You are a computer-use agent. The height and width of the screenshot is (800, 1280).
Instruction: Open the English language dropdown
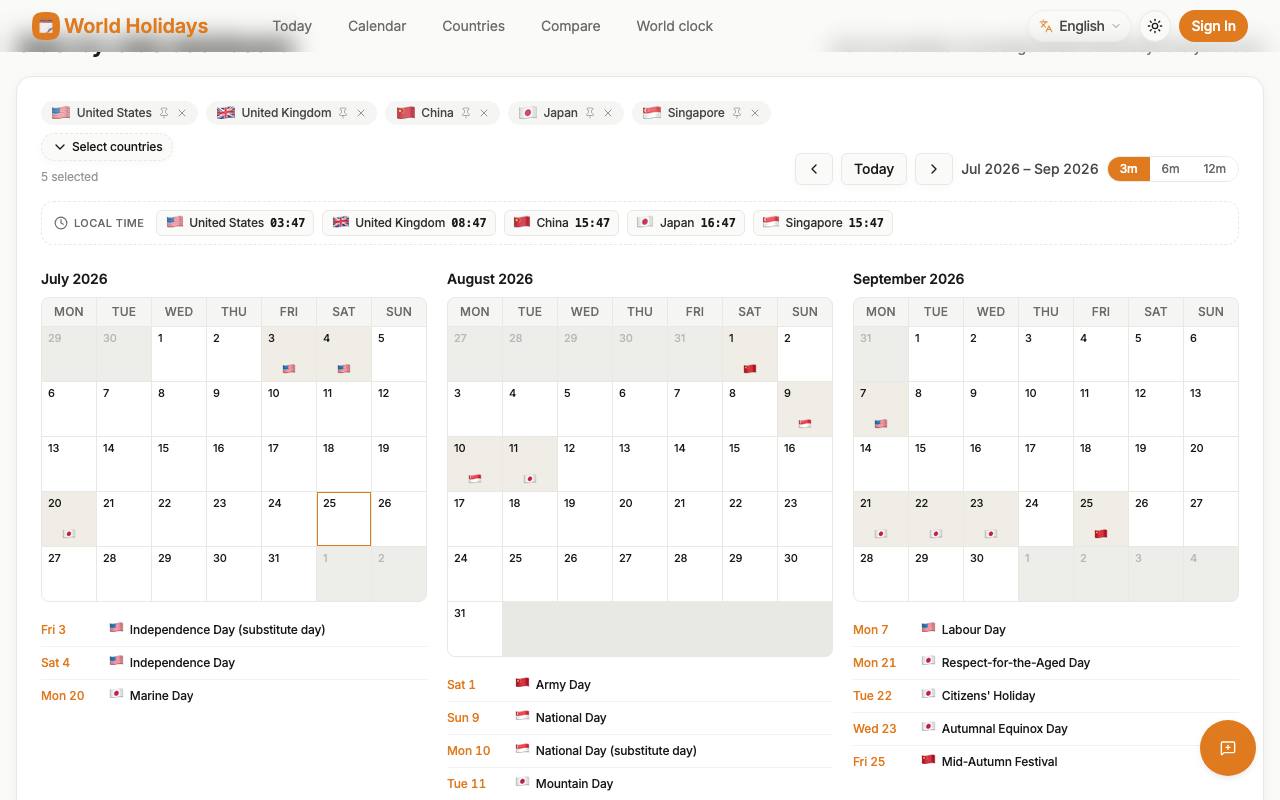tap(1080, 26)
